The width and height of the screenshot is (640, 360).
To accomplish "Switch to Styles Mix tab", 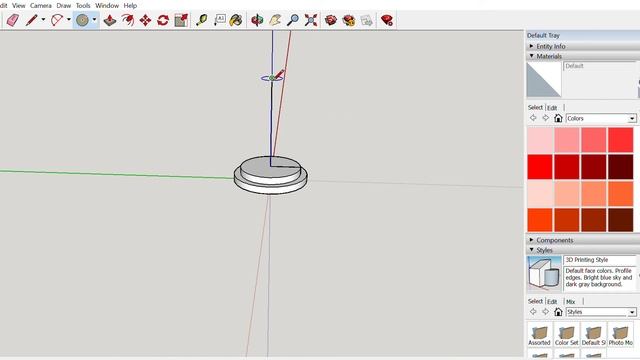I will pos(571,302).
